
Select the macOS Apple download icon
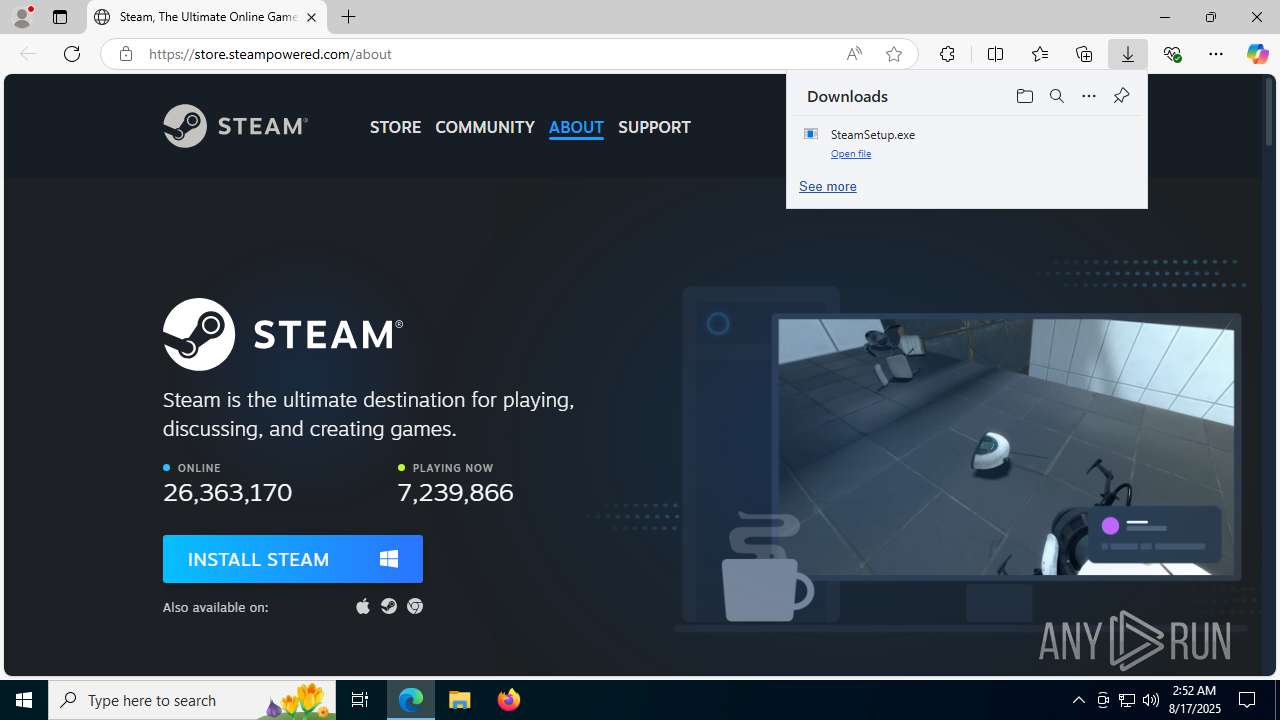363,606
